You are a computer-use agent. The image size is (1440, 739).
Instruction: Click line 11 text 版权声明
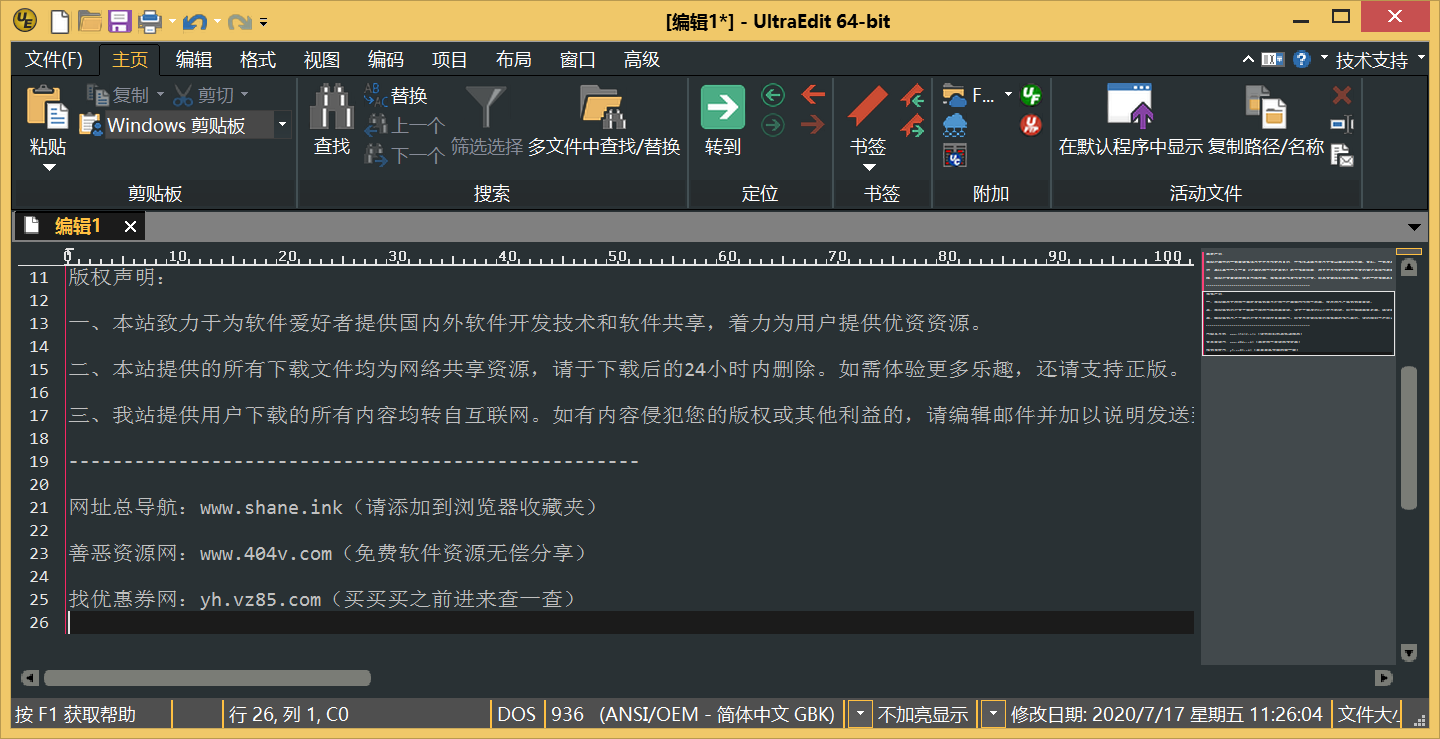(x=117, y=278)
